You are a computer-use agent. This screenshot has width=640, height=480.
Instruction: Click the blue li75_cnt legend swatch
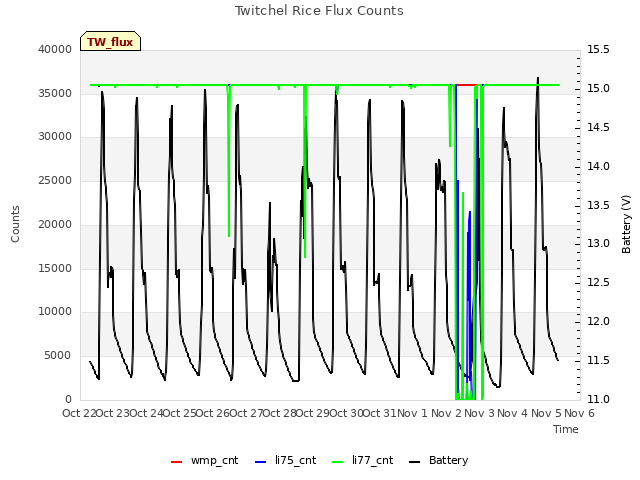coord(260,462)
